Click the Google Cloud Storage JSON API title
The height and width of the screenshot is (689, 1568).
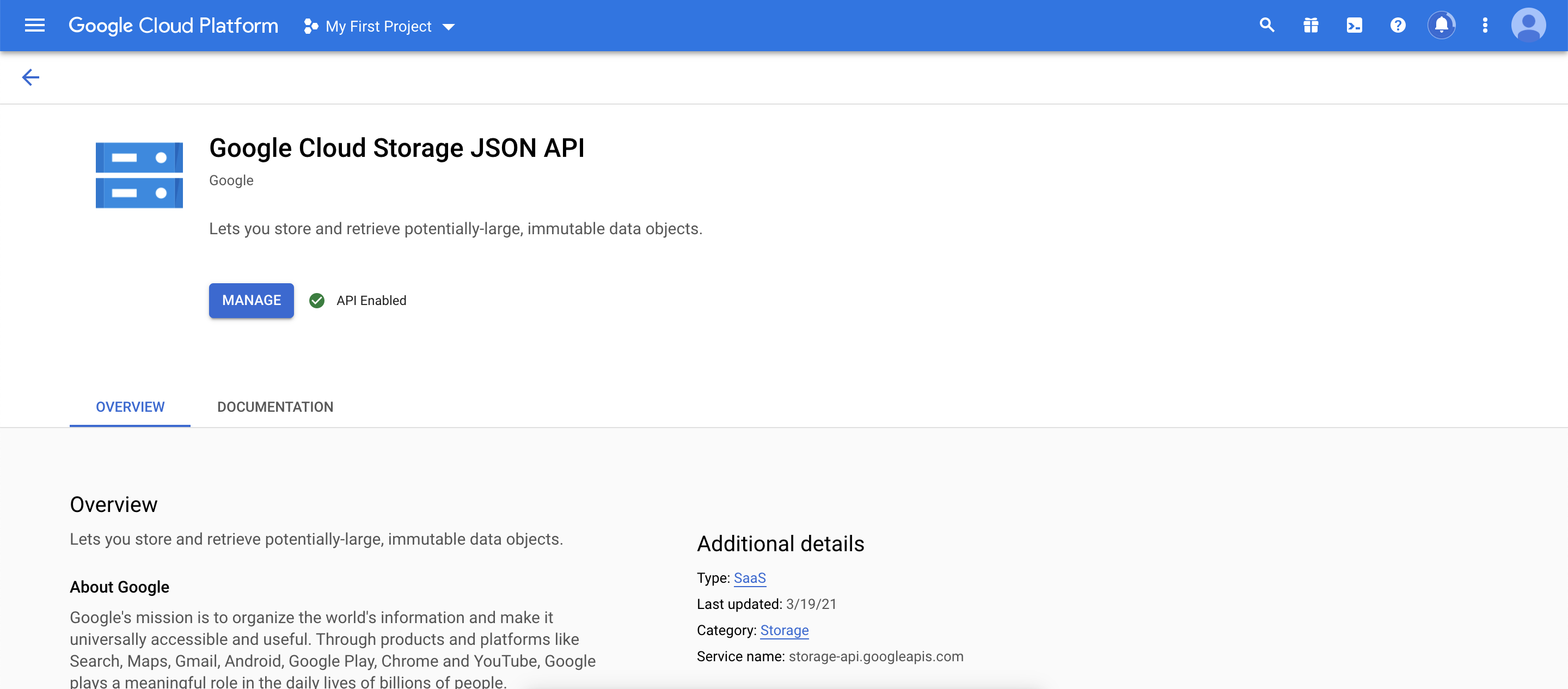point(397,148)
